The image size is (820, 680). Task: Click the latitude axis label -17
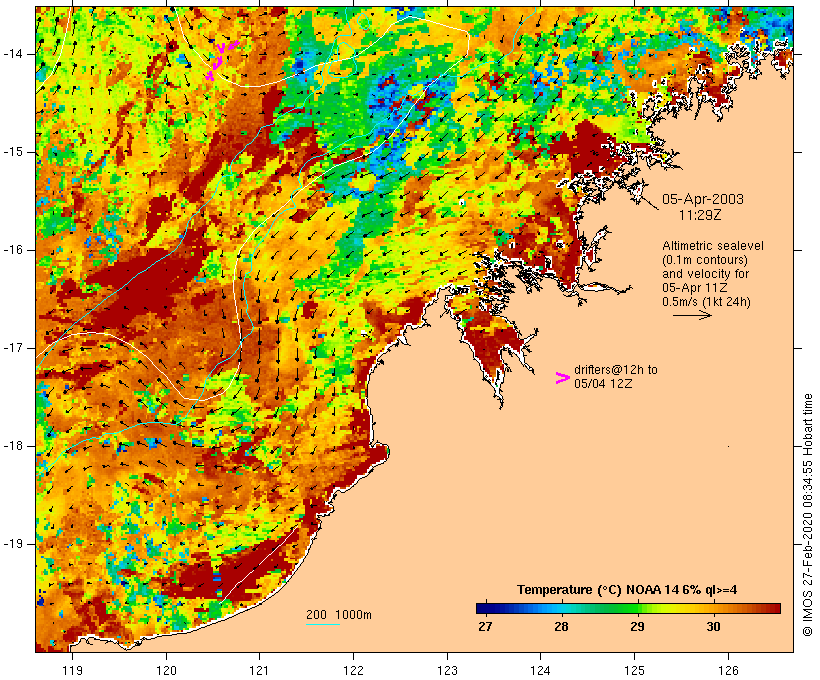pyautogui.click(x=12, y=348)
